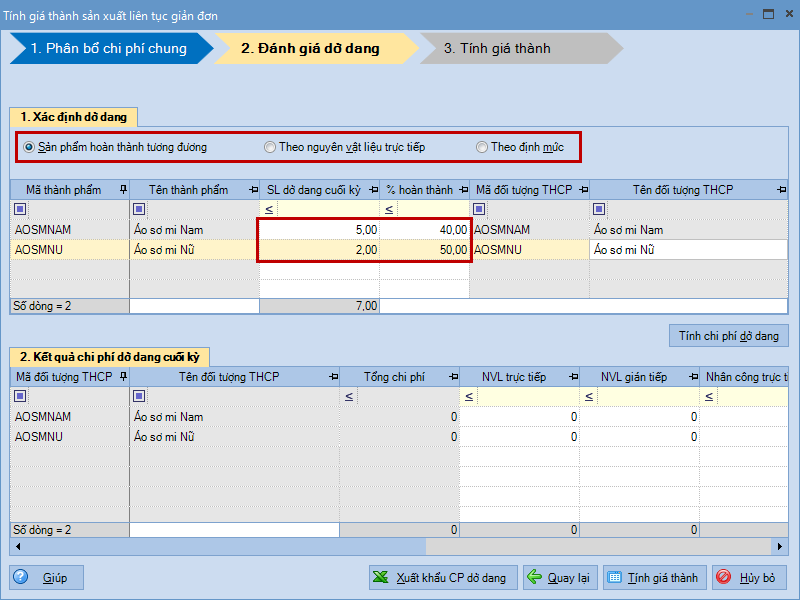
Task: Select AOSMNAM row in results grid
Action: point(399,416)
